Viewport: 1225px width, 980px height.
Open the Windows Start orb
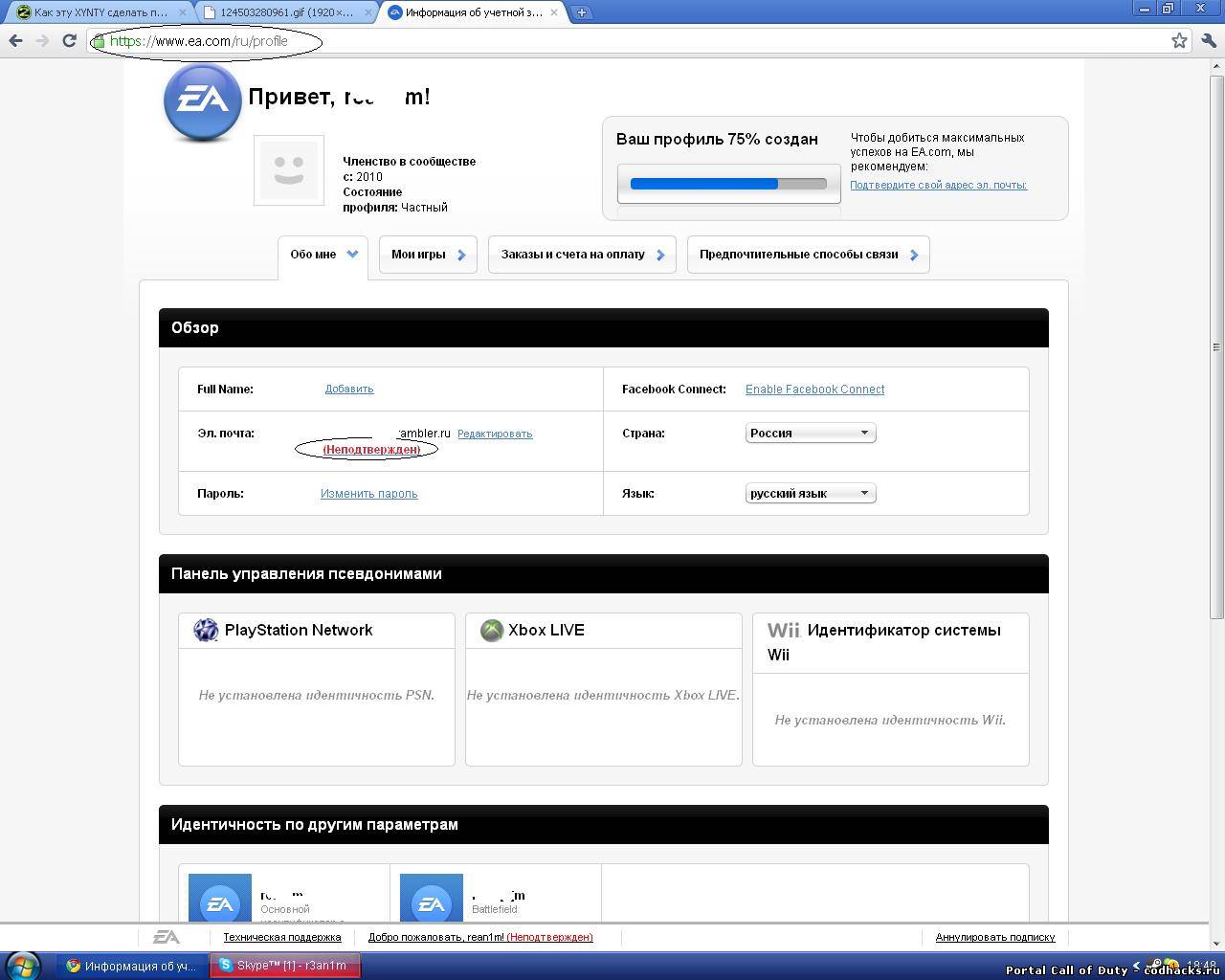coord(23,965)
